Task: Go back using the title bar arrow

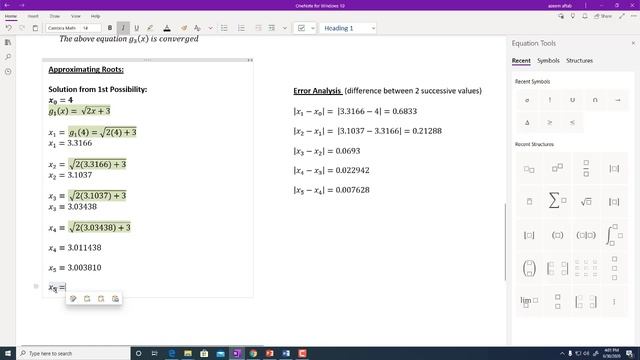Action: point(7,5)
